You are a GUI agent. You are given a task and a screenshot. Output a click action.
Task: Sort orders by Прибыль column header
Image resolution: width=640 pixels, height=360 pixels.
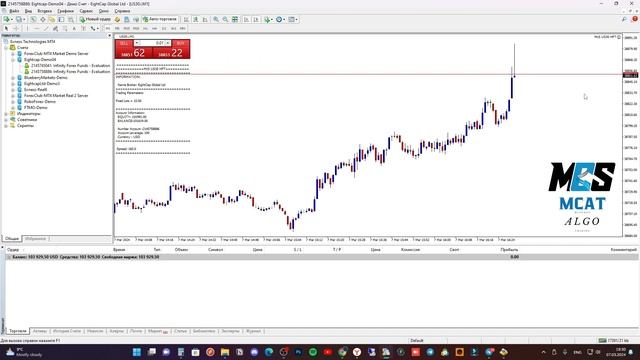click(x=509, y=249)
